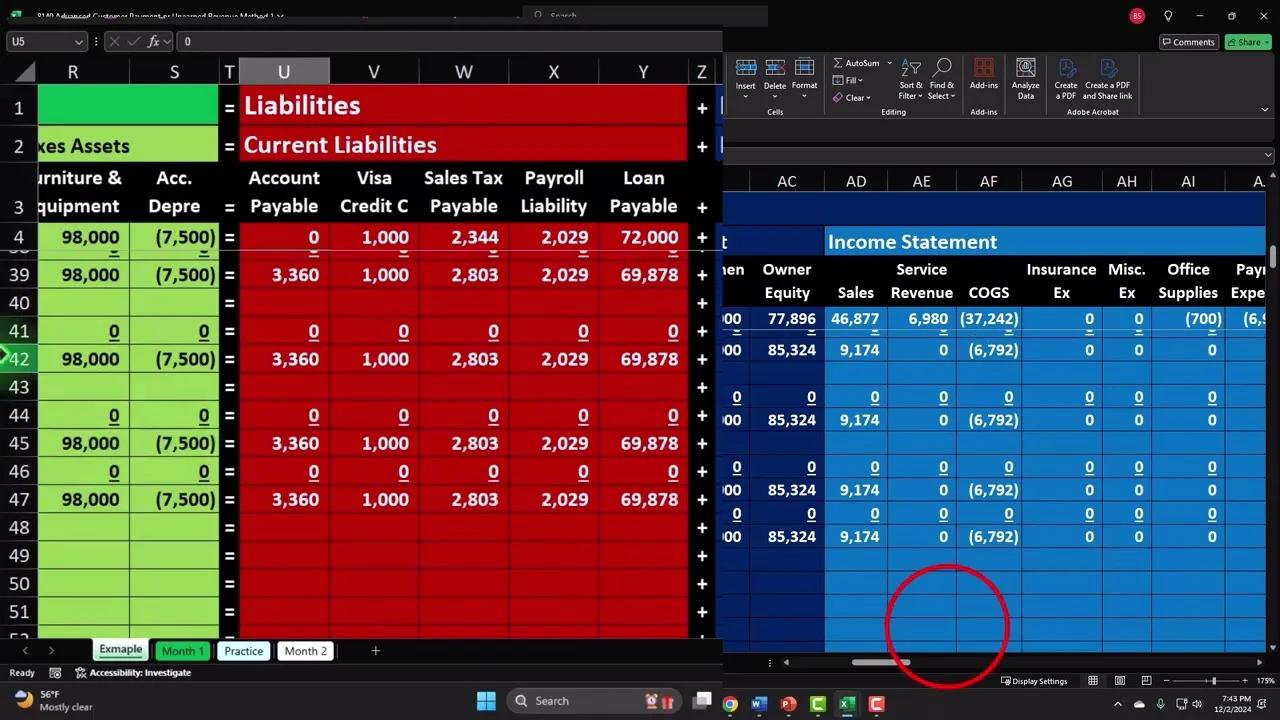1280x720 pixels.
Task: Launch Excel from the taskbar
Action: coord(847,705)
